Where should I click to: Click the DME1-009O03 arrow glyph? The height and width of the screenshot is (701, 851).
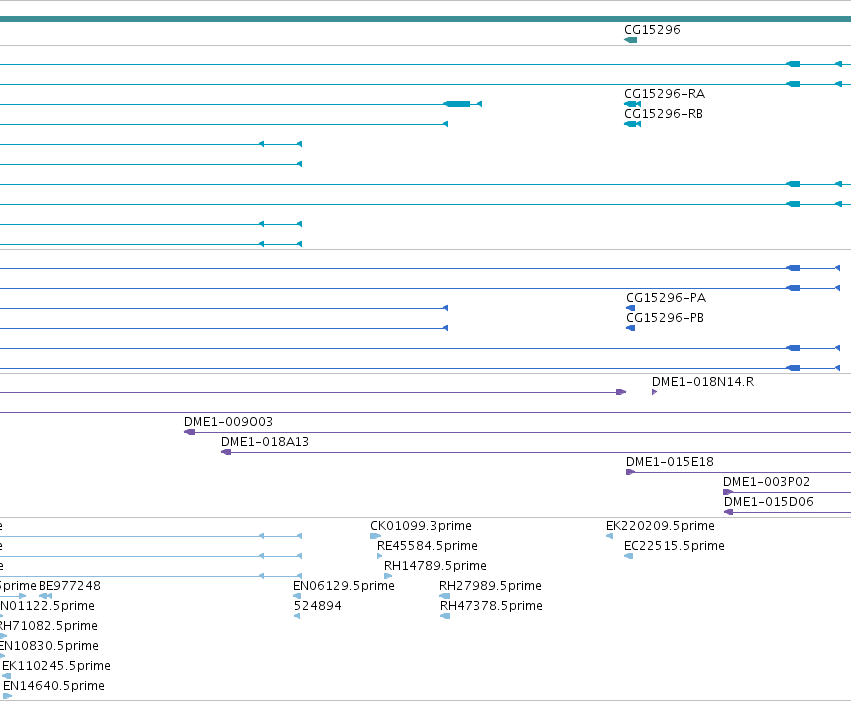[189, 432]
